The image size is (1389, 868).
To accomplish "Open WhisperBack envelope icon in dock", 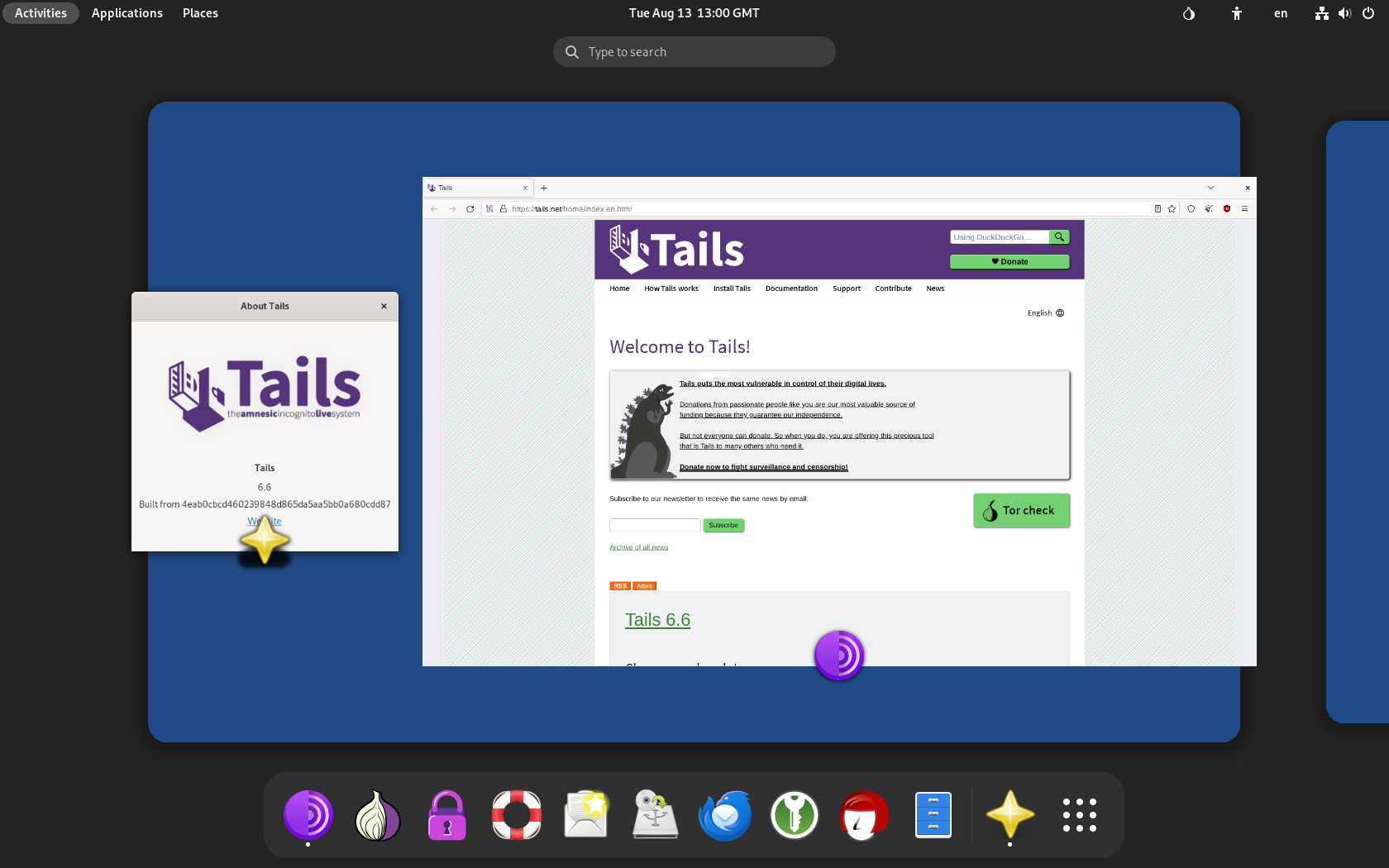I will click(x=586, y=816).
